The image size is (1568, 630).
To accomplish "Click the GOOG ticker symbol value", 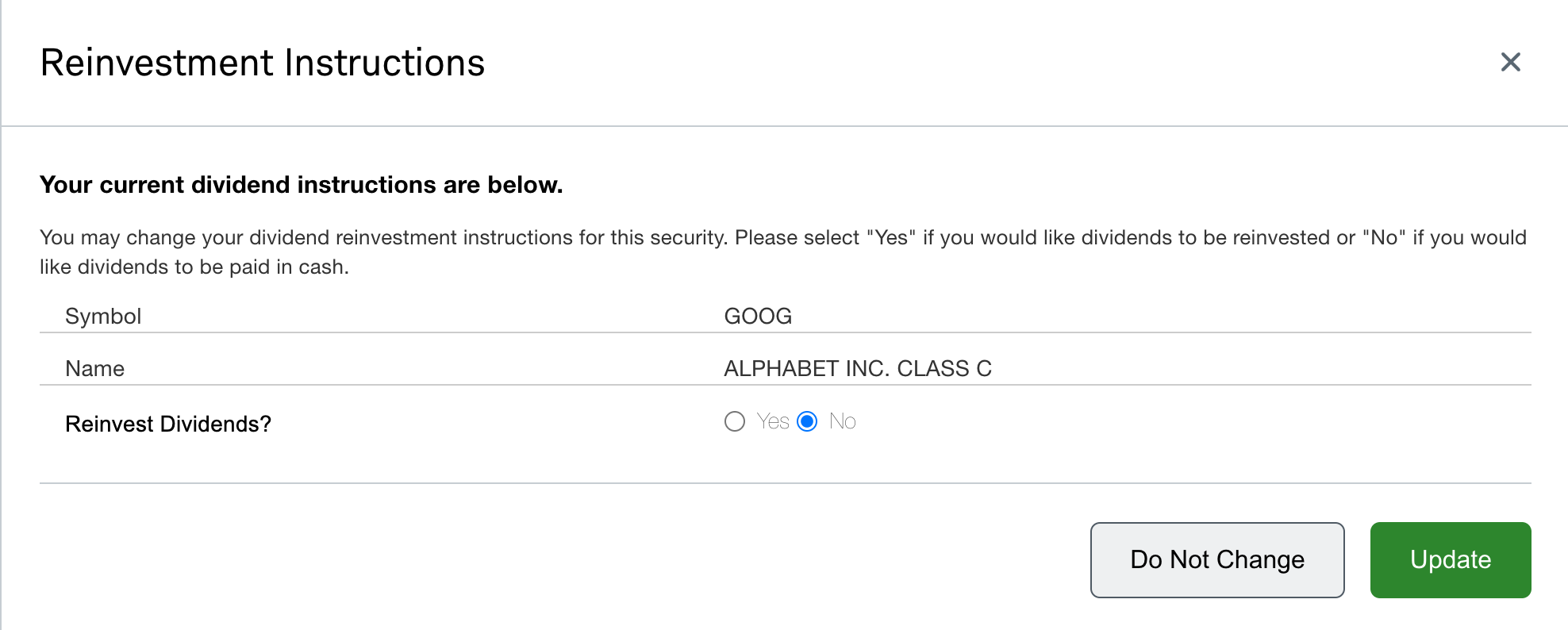I will [x=758, y=316].
